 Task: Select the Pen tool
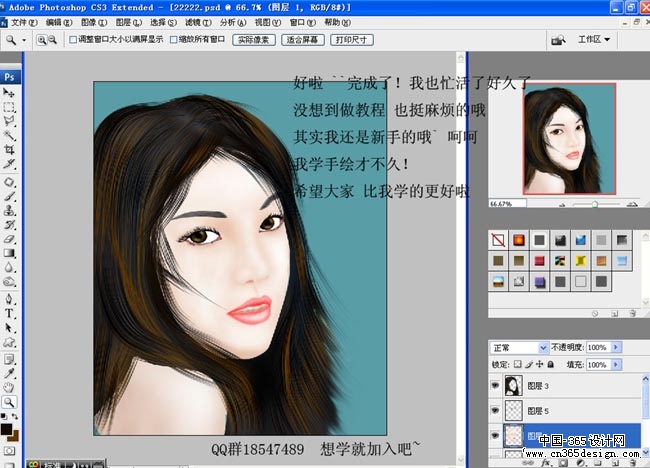tap(9, 299)
